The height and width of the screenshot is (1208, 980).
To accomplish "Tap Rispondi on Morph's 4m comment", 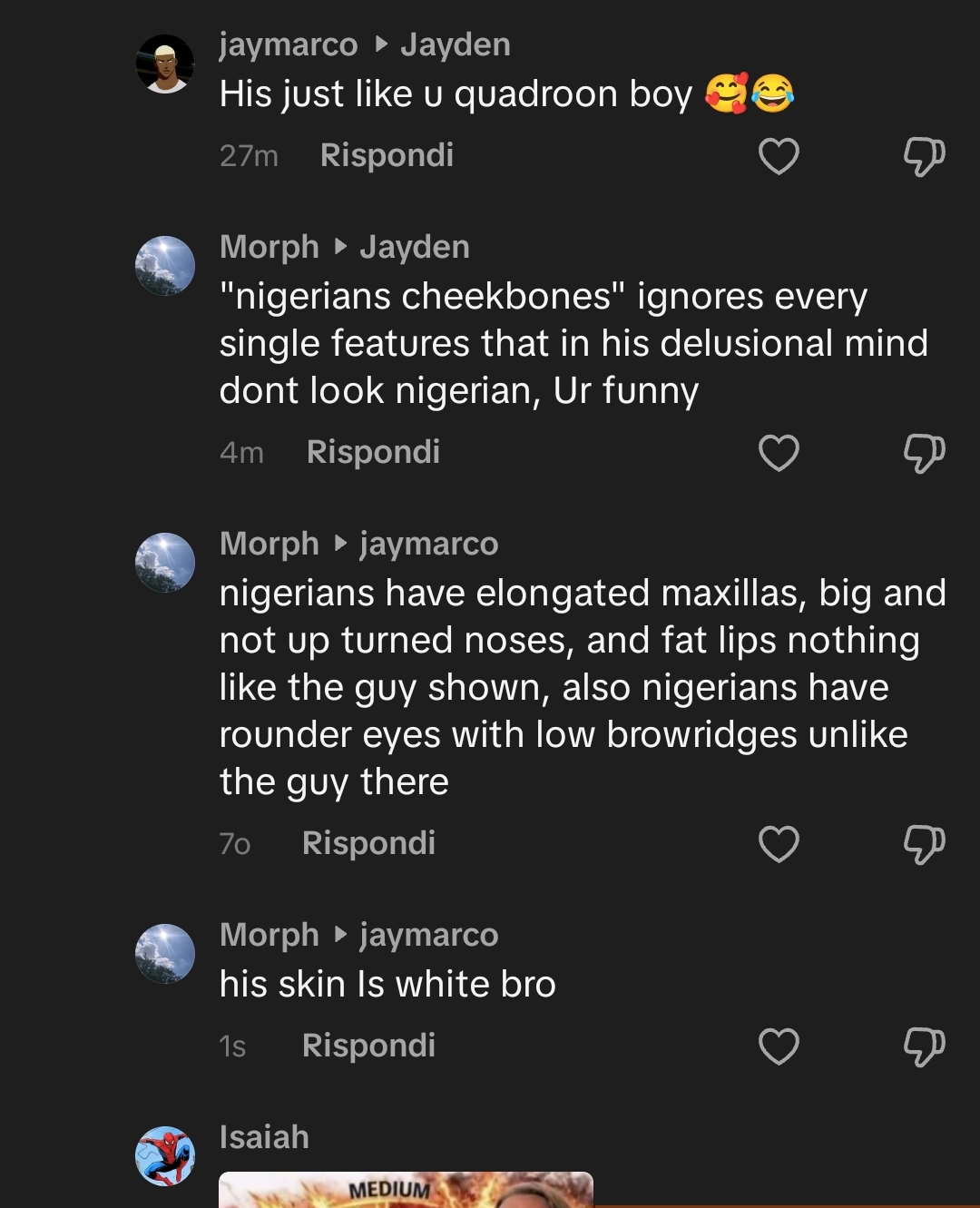I will (373, 452).
